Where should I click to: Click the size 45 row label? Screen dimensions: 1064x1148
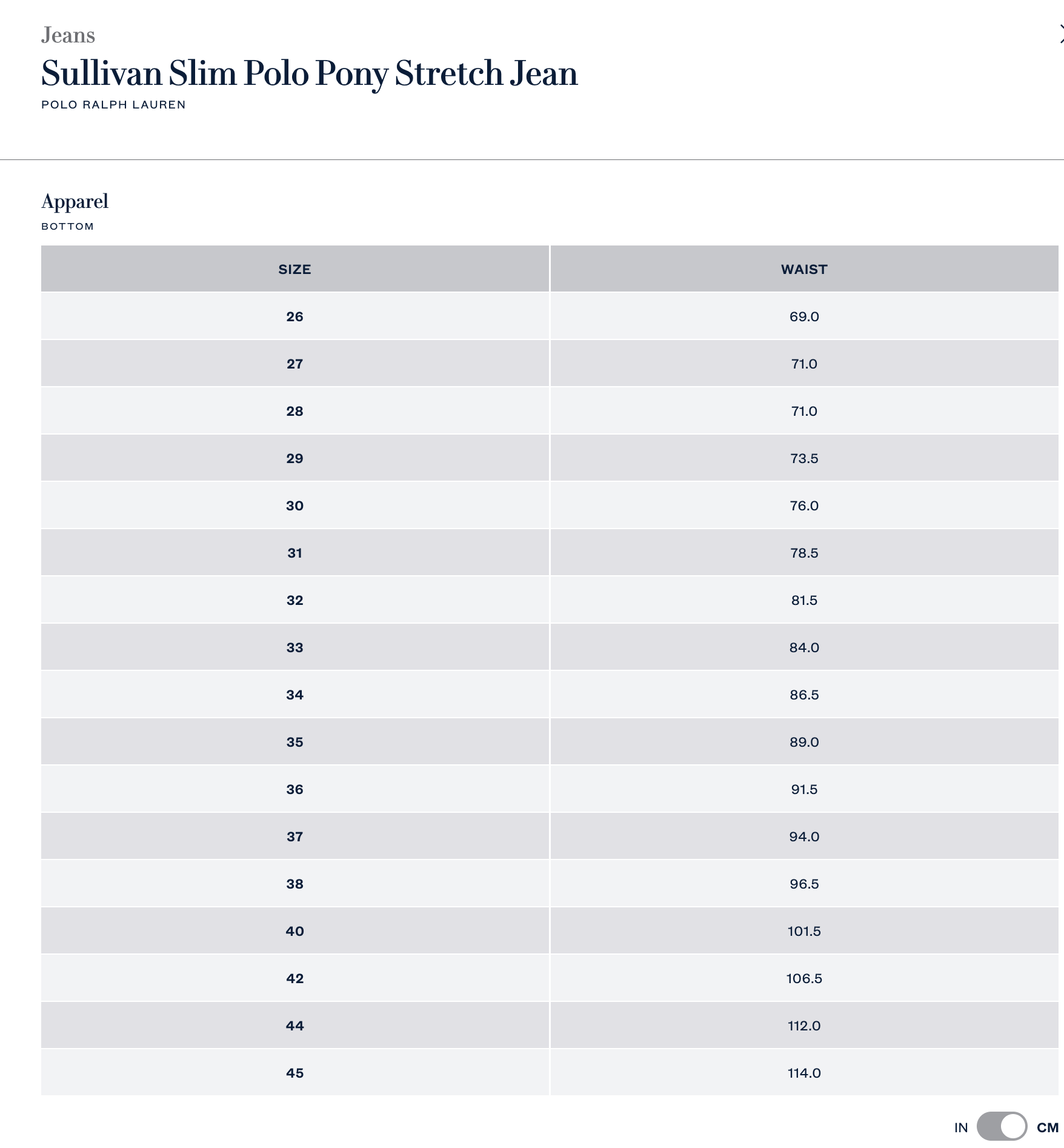pyautogui.click(x=294, y=1073)
